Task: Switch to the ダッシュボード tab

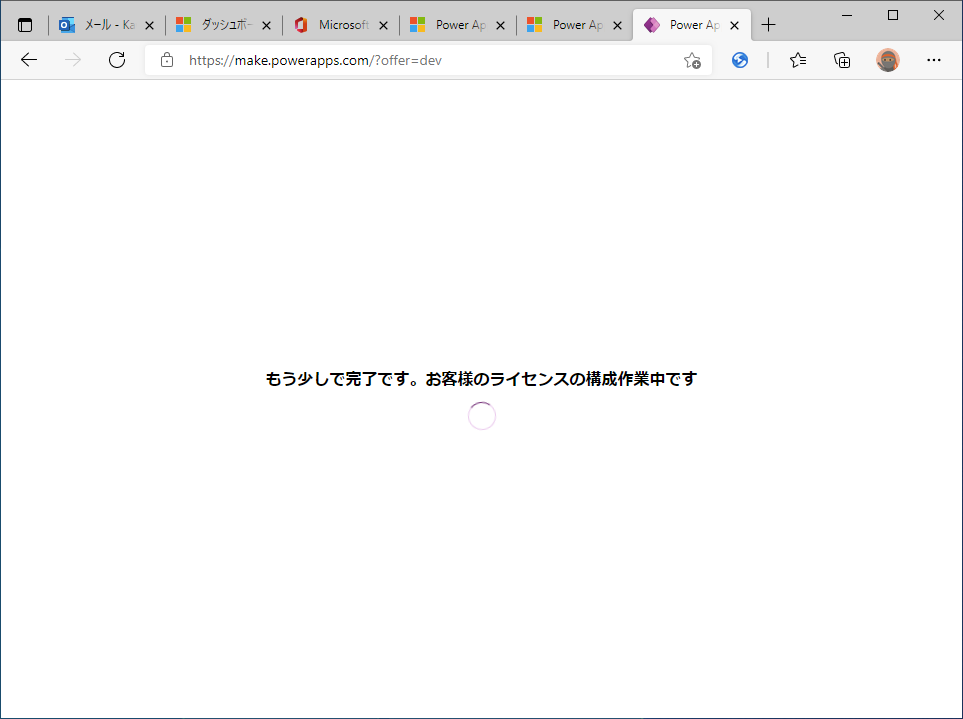Action: pyautogui.click(x=224, y=25)
